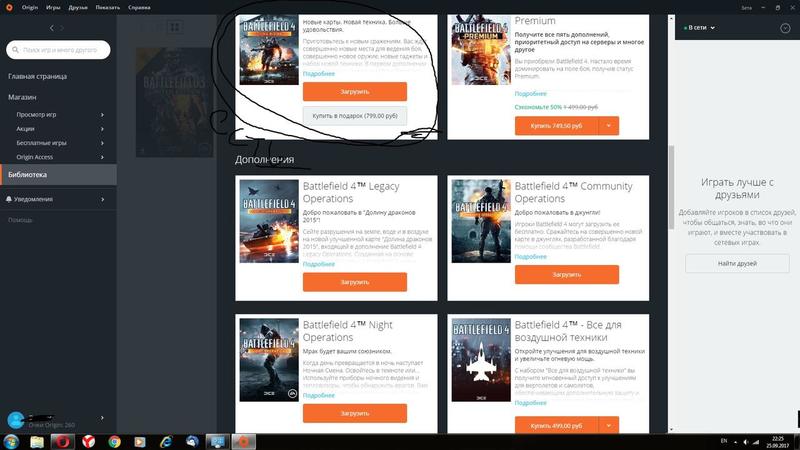Click the Помощь link in the sidebar
800x450 pixels.
tap(20, 220)
